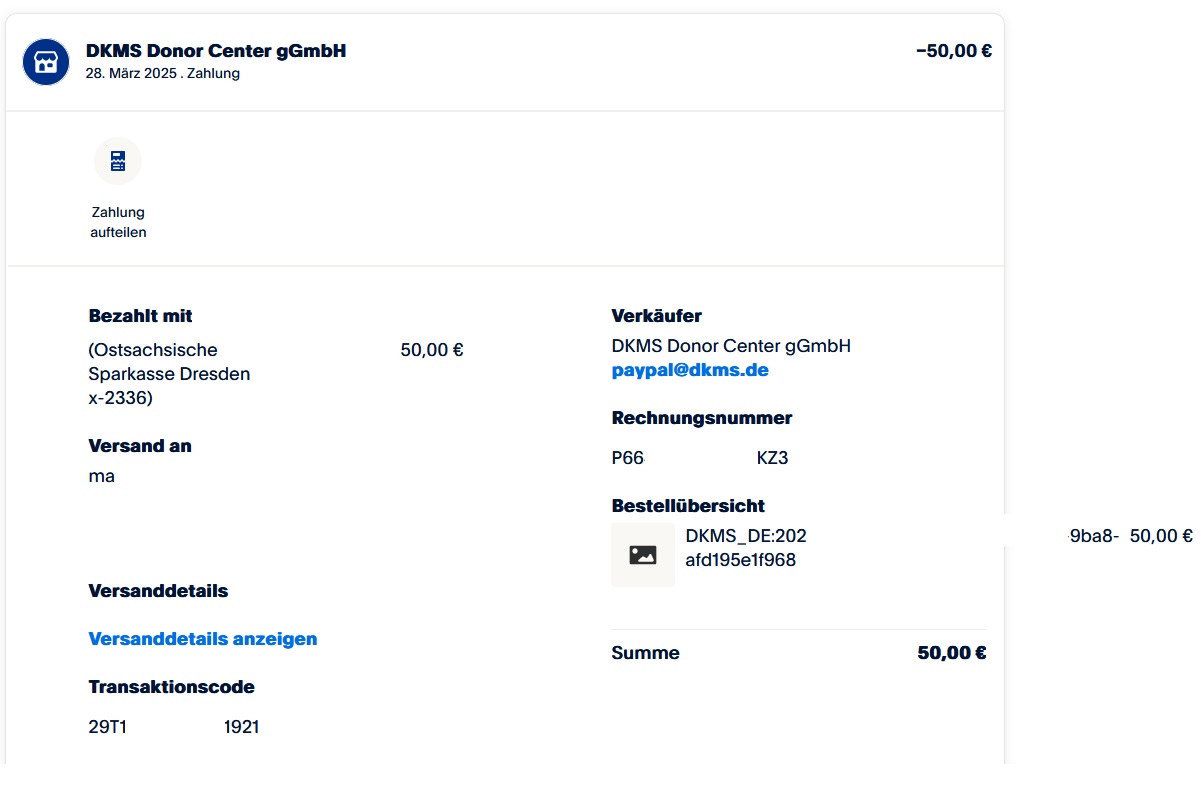Click the invoice number starting with P66
Screen dimensions: 1201x792
700,458
